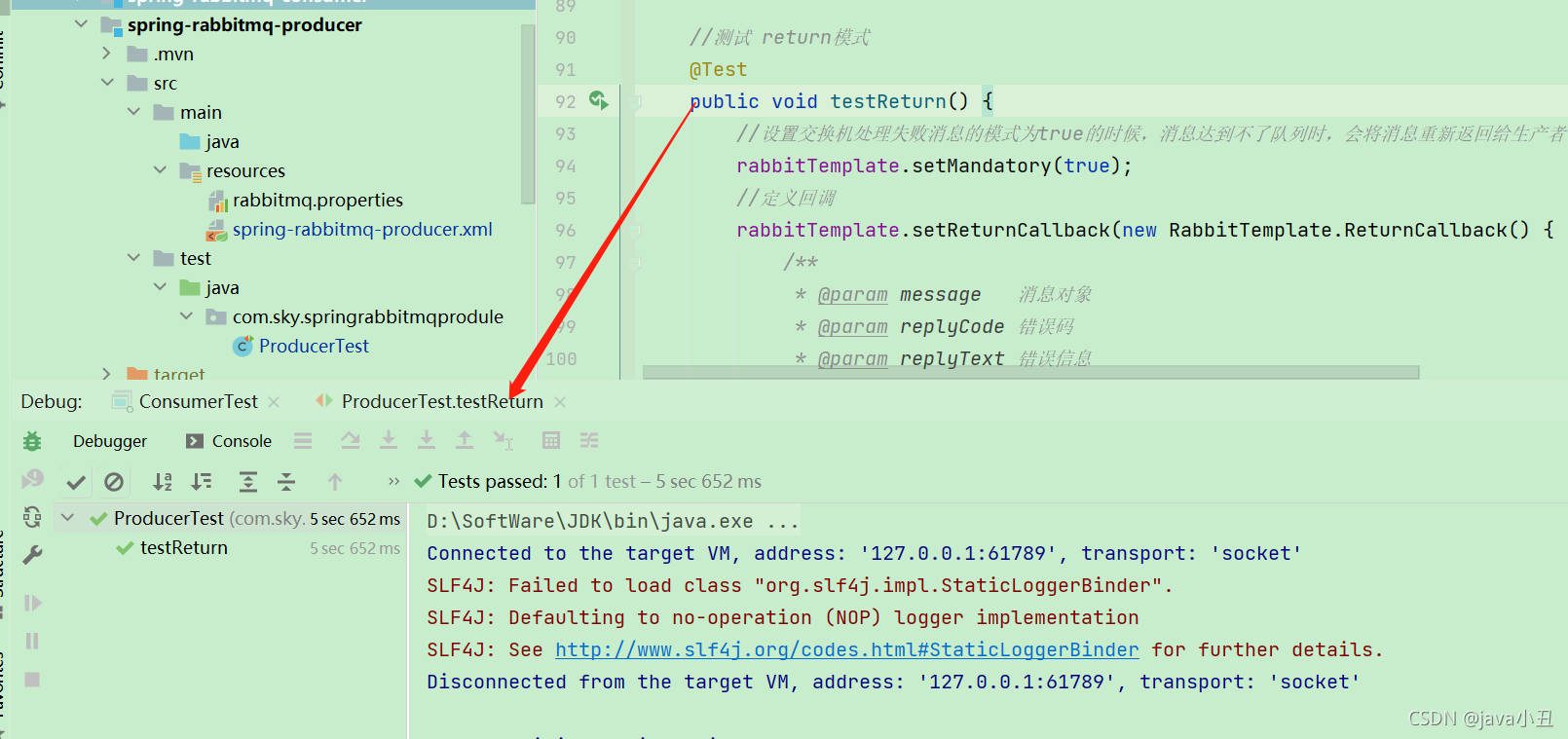Click the editor horizontal scrollbar
Image resolution: width=1568 pixels, height=739 pixels.
[1030, 372]
